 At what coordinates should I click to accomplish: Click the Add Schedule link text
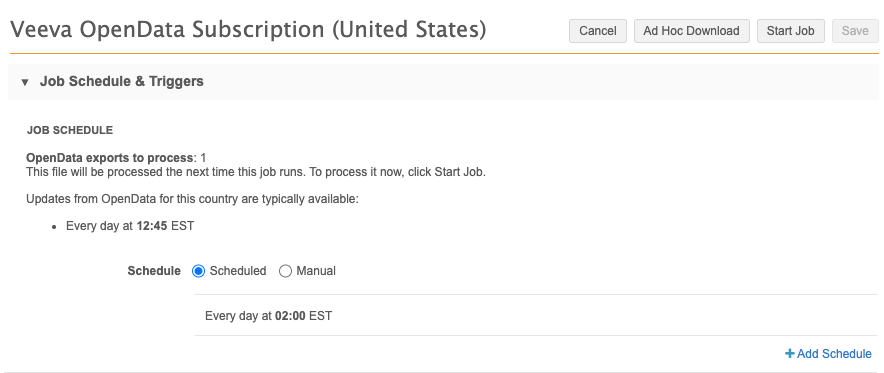tap(834, 354)
